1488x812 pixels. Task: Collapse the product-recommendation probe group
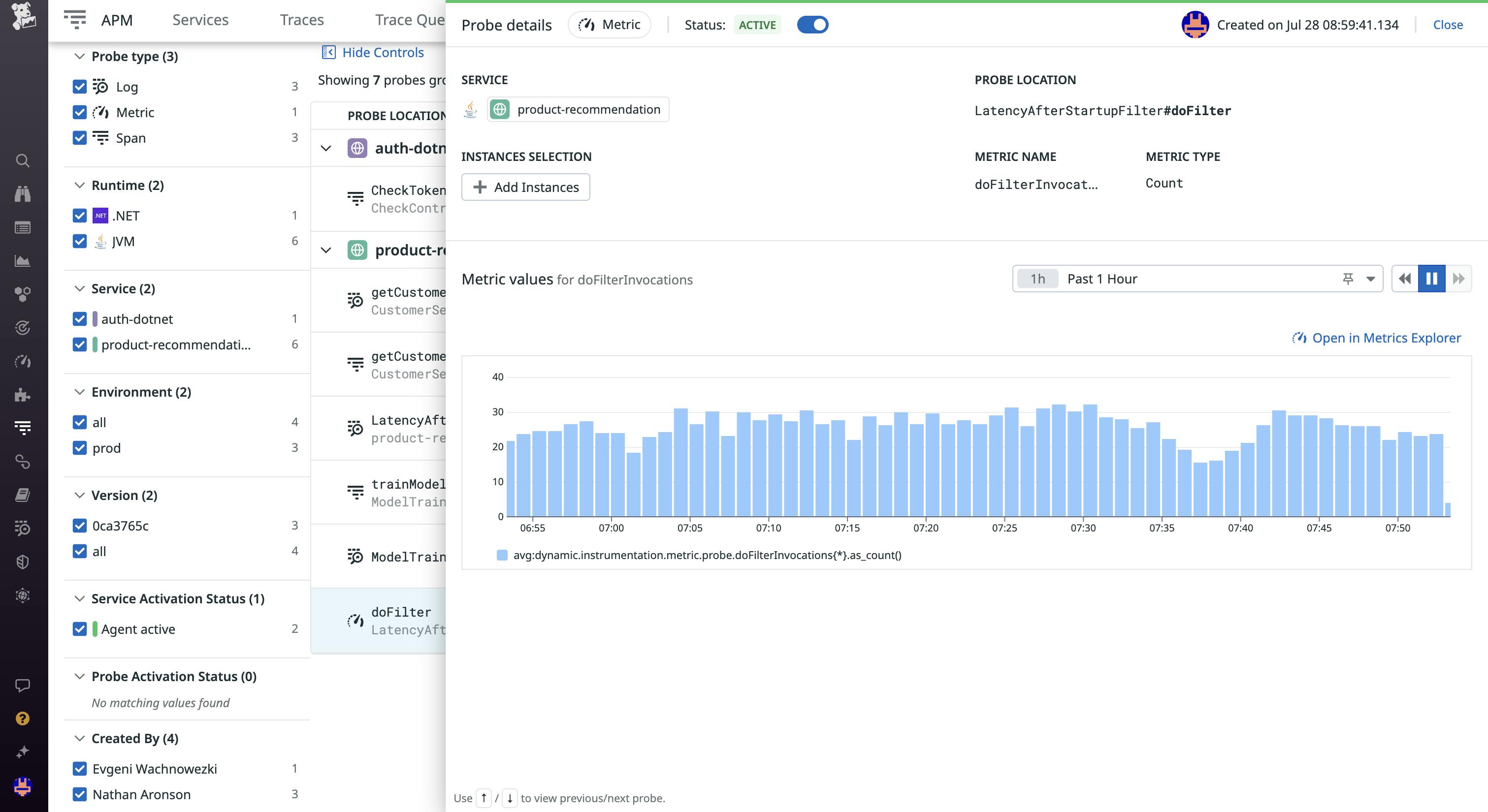(326, 250)
